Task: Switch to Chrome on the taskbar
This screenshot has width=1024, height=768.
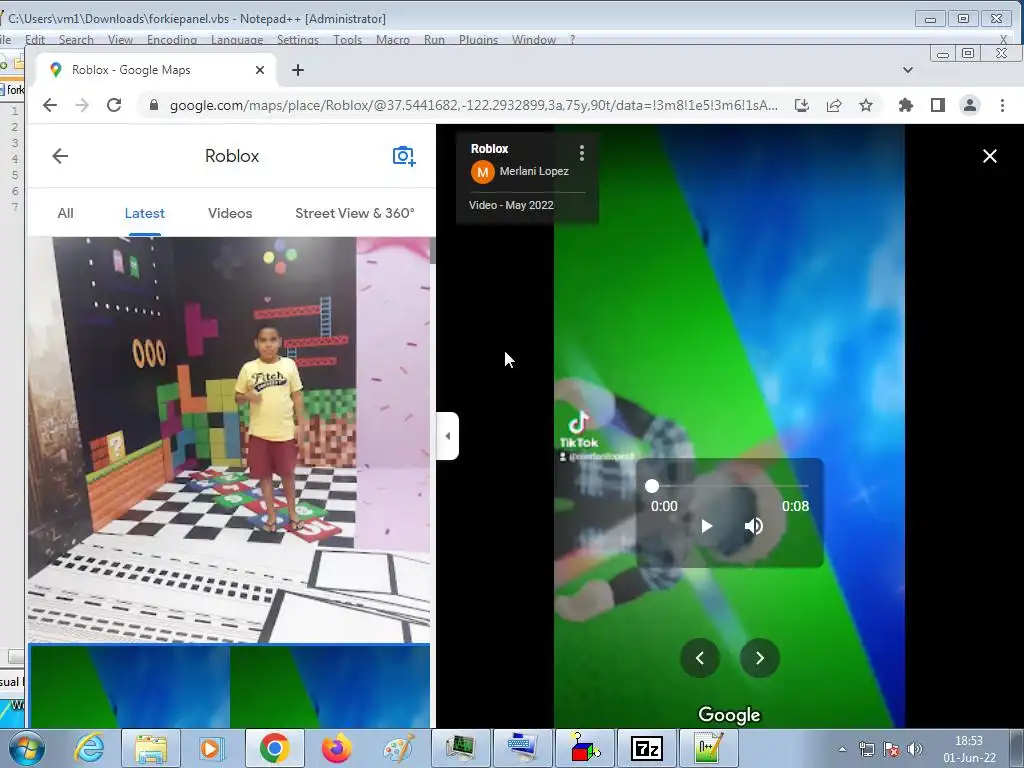Action: pos(274,748)
